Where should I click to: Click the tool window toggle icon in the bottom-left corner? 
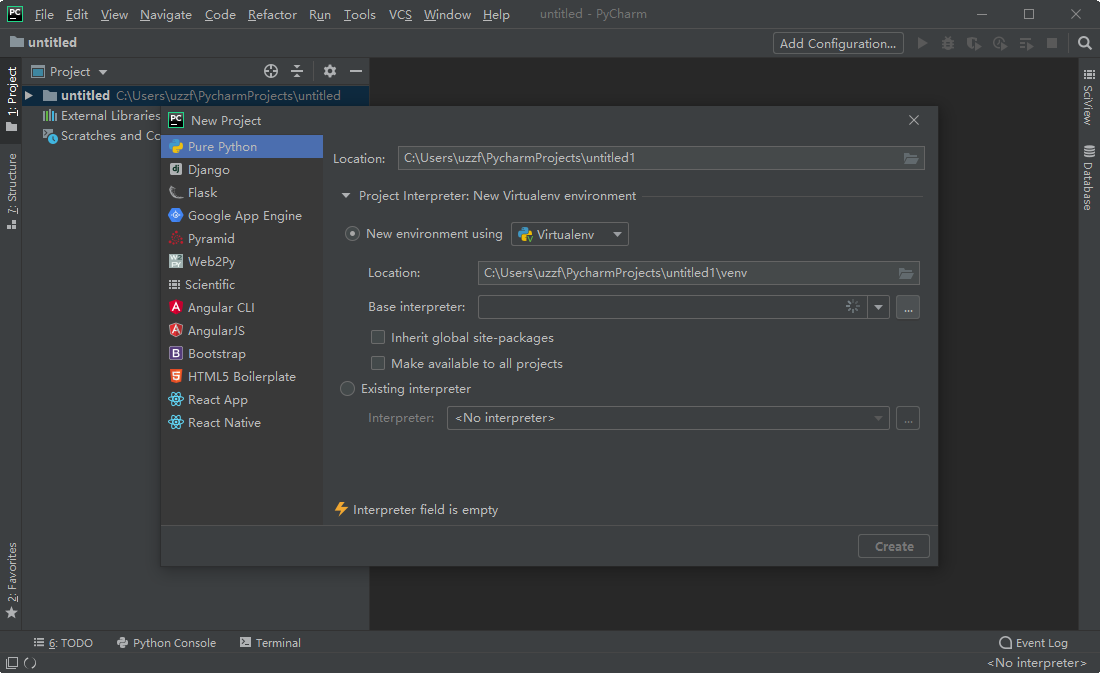tap(12, 662)
